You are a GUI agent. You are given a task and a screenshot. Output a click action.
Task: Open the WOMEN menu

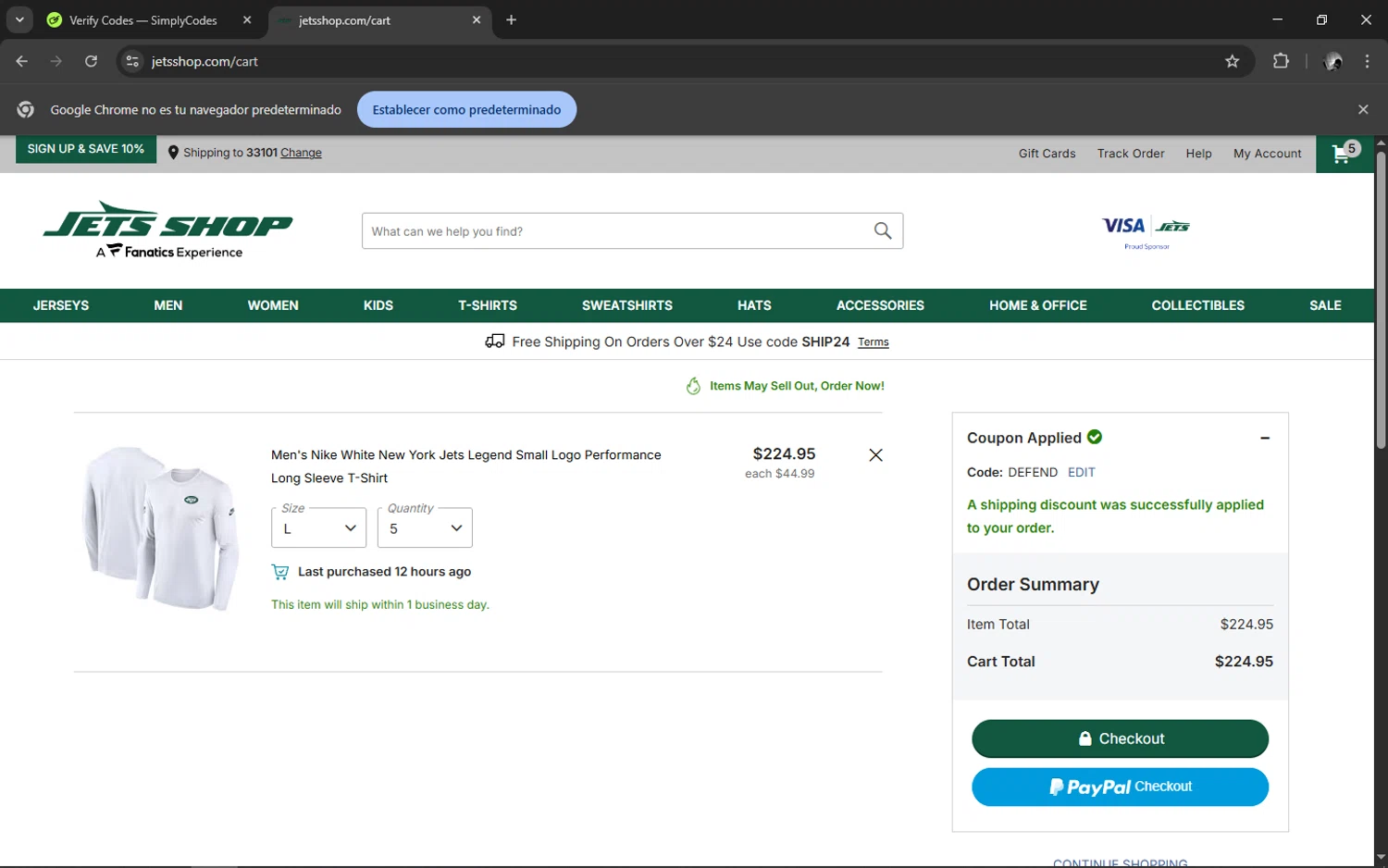point(273,305)
